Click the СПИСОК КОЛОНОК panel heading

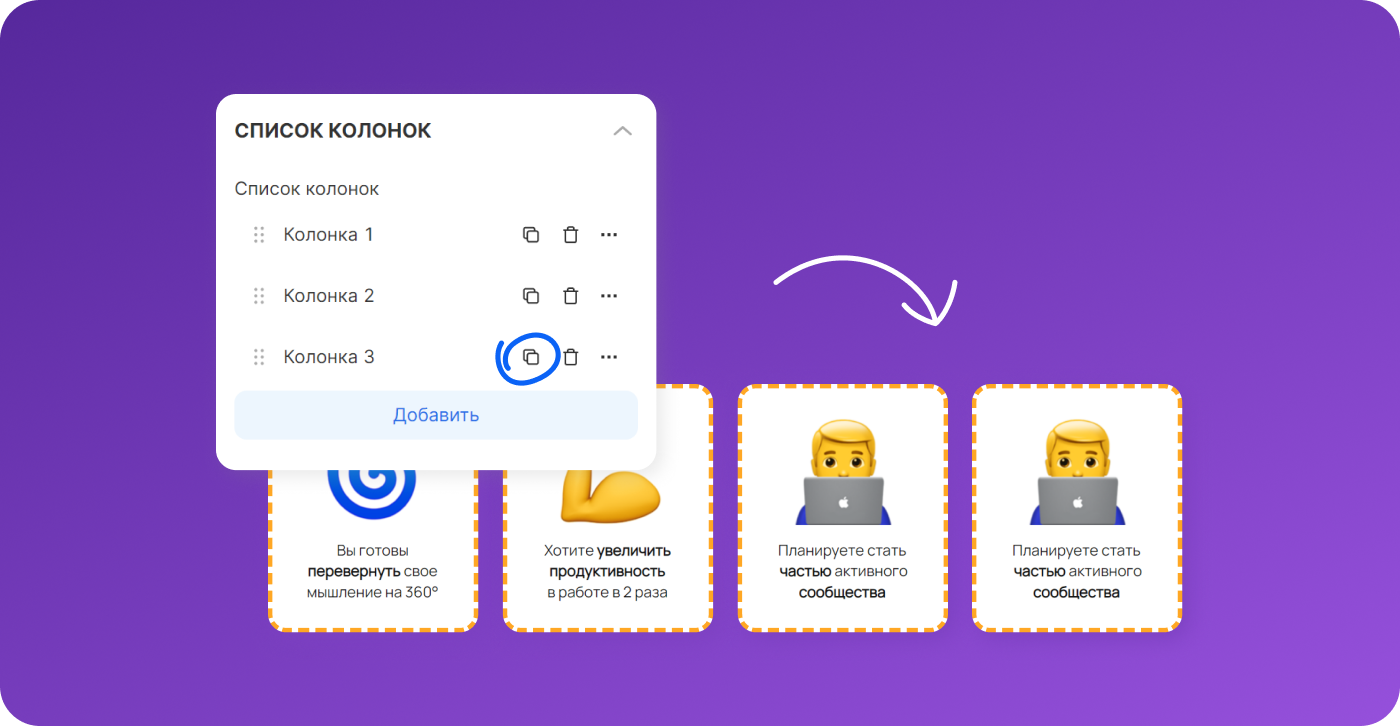click(333, 131)
